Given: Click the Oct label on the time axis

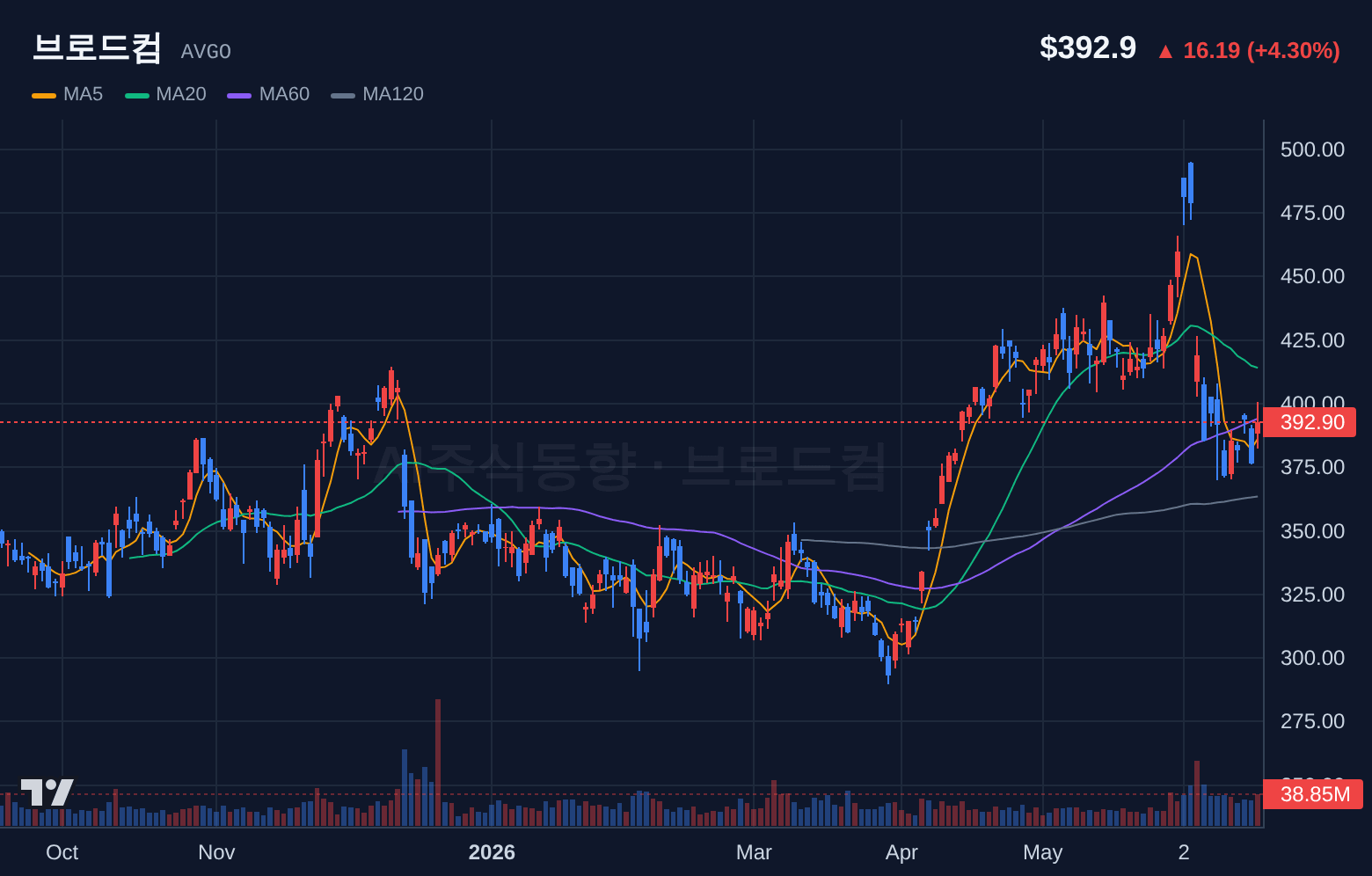Looking at the screenshot, I should point(62,852).
